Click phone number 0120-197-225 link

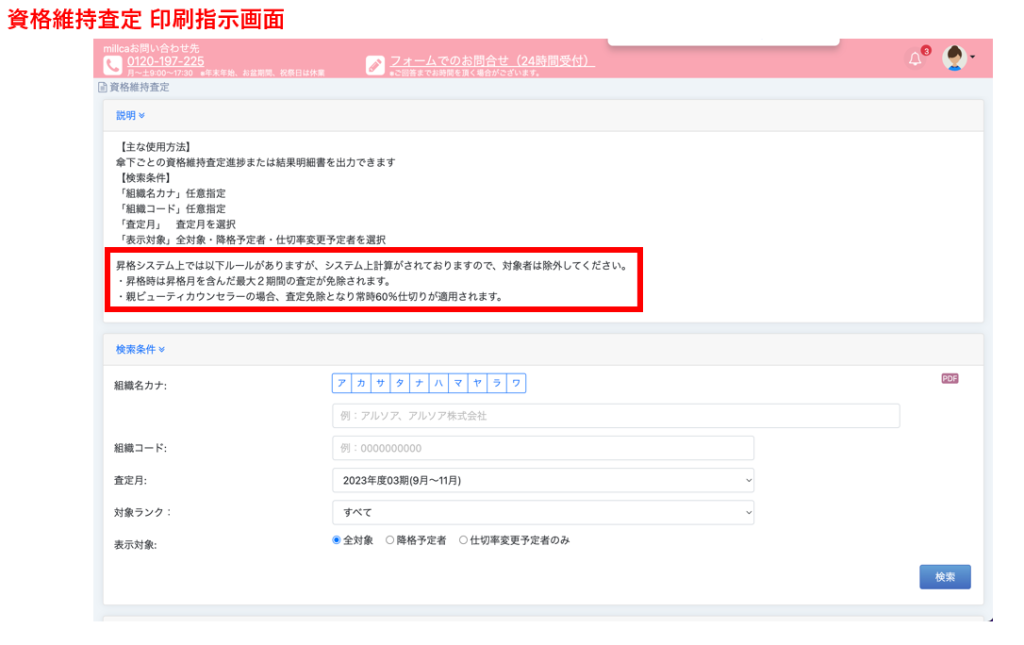(x=165, y=61)
